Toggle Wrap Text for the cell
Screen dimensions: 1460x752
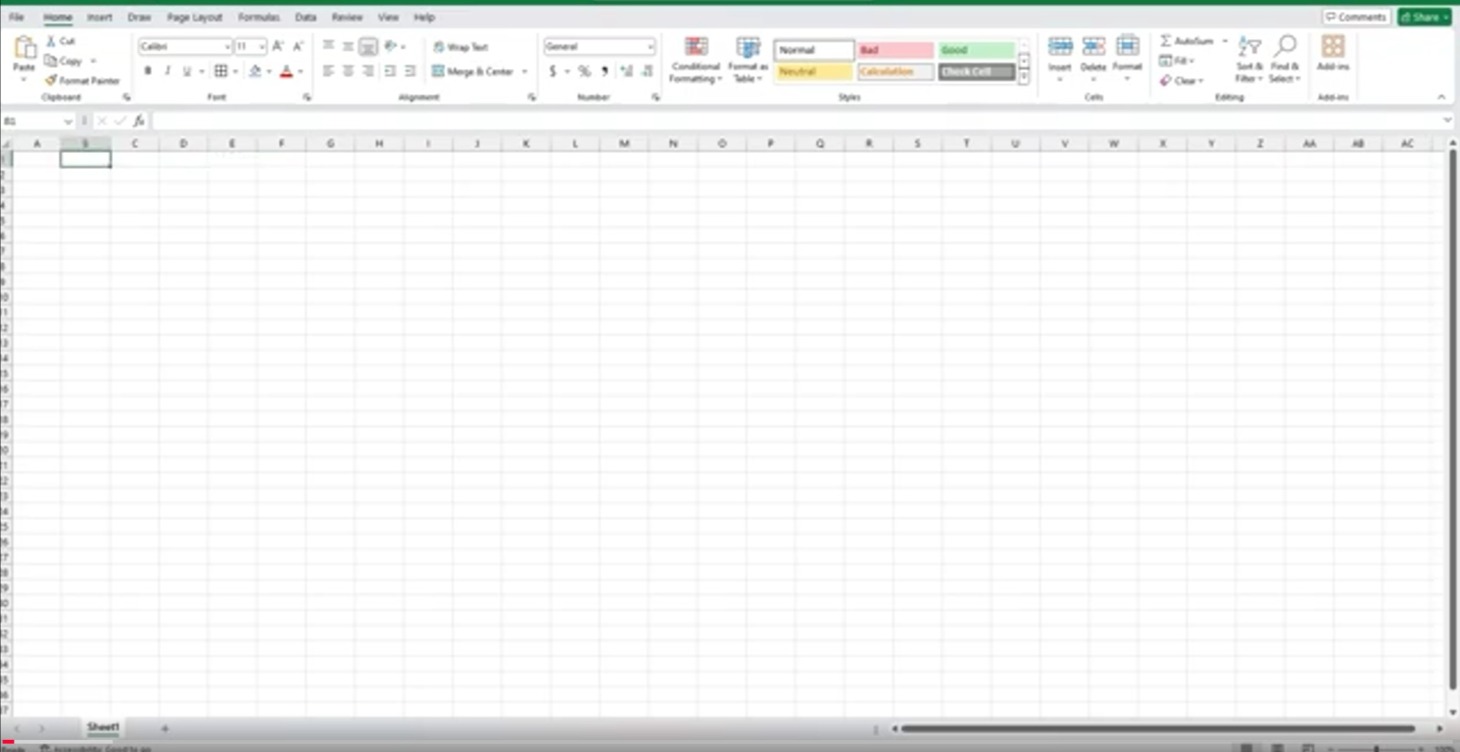460,47
